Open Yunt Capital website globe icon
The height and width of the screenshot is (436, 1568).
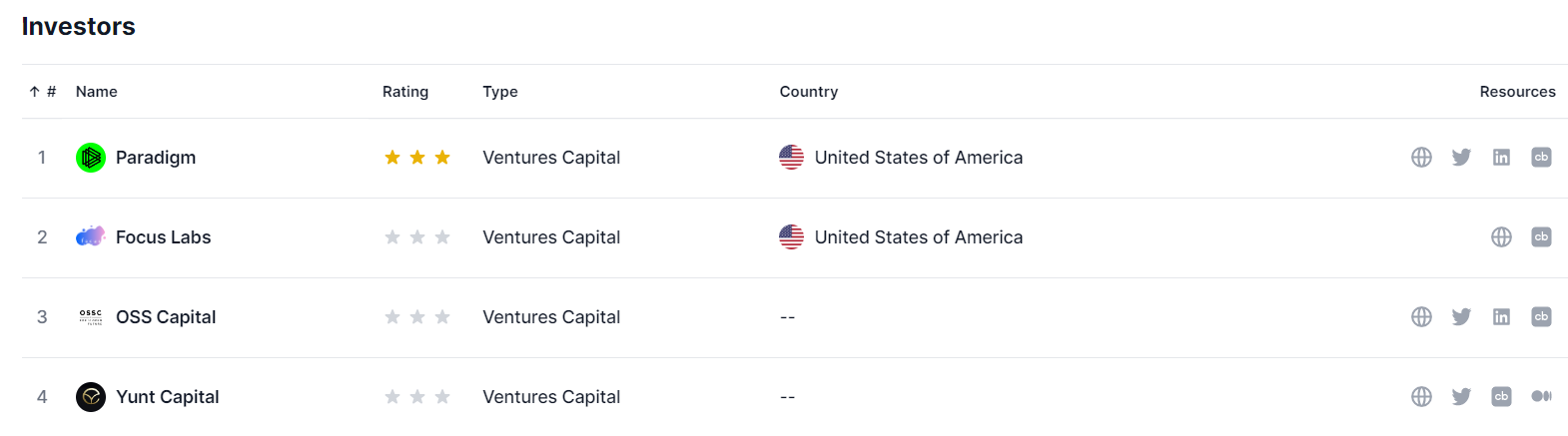(1421, 397)
